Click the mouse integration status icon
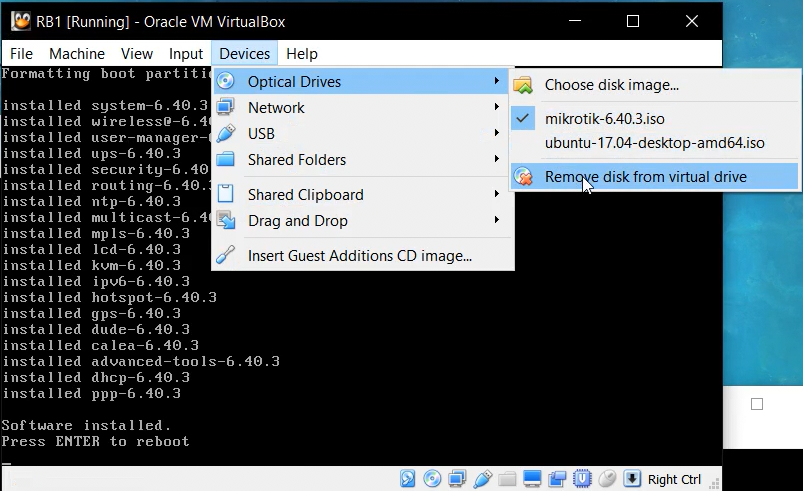This screenshot has height=491, width=803. (x=607, y=479)
